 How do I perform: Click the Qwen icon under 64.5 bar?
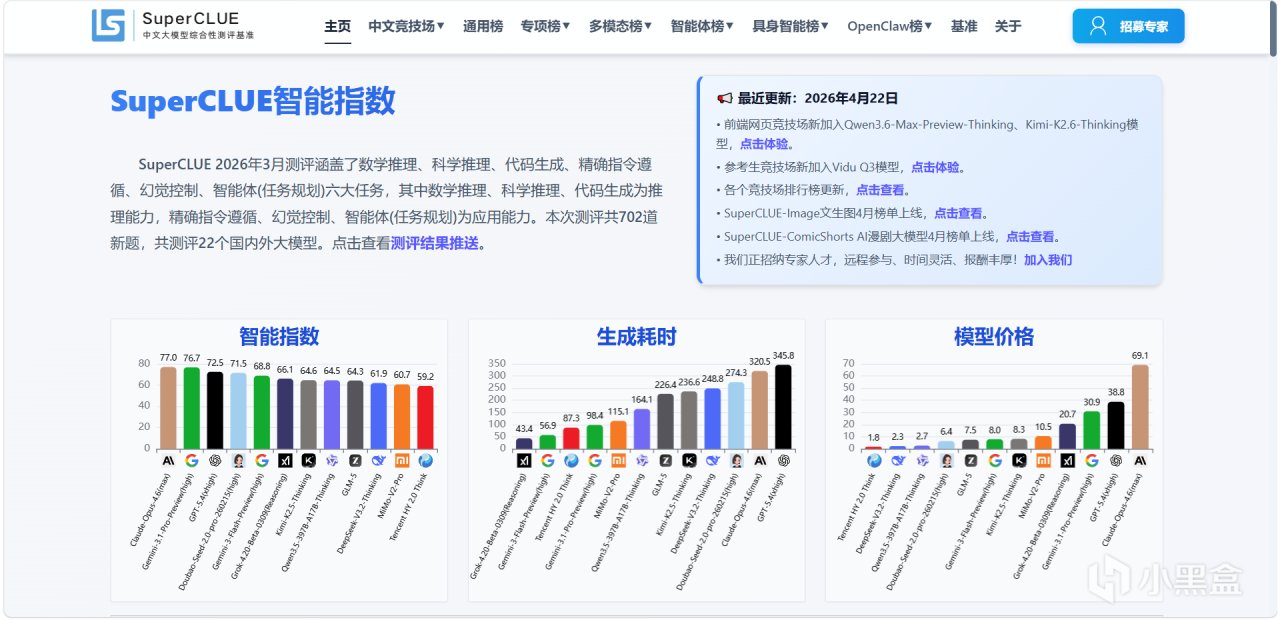pos(331,460)
